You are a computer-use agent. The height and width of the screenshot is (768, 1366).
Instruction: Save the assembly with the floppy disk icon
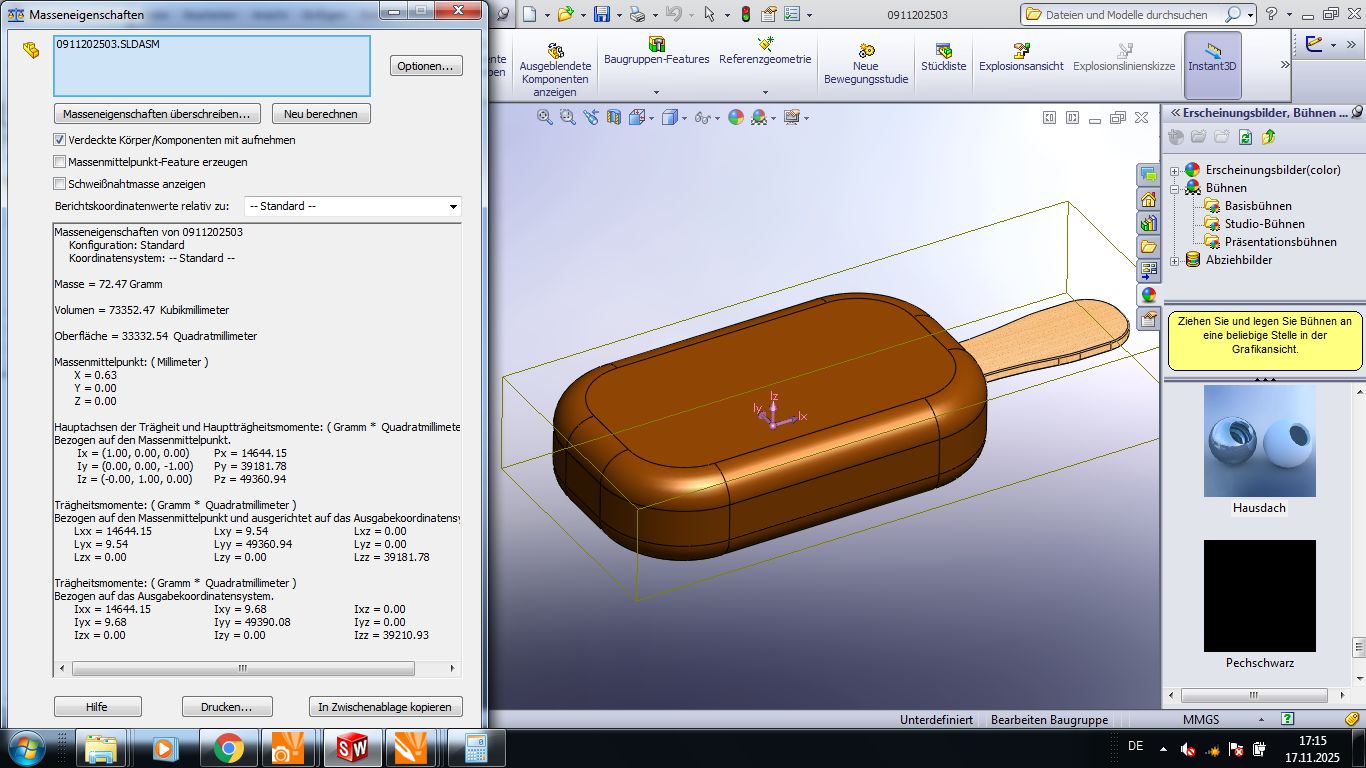(x=602, y=14)
